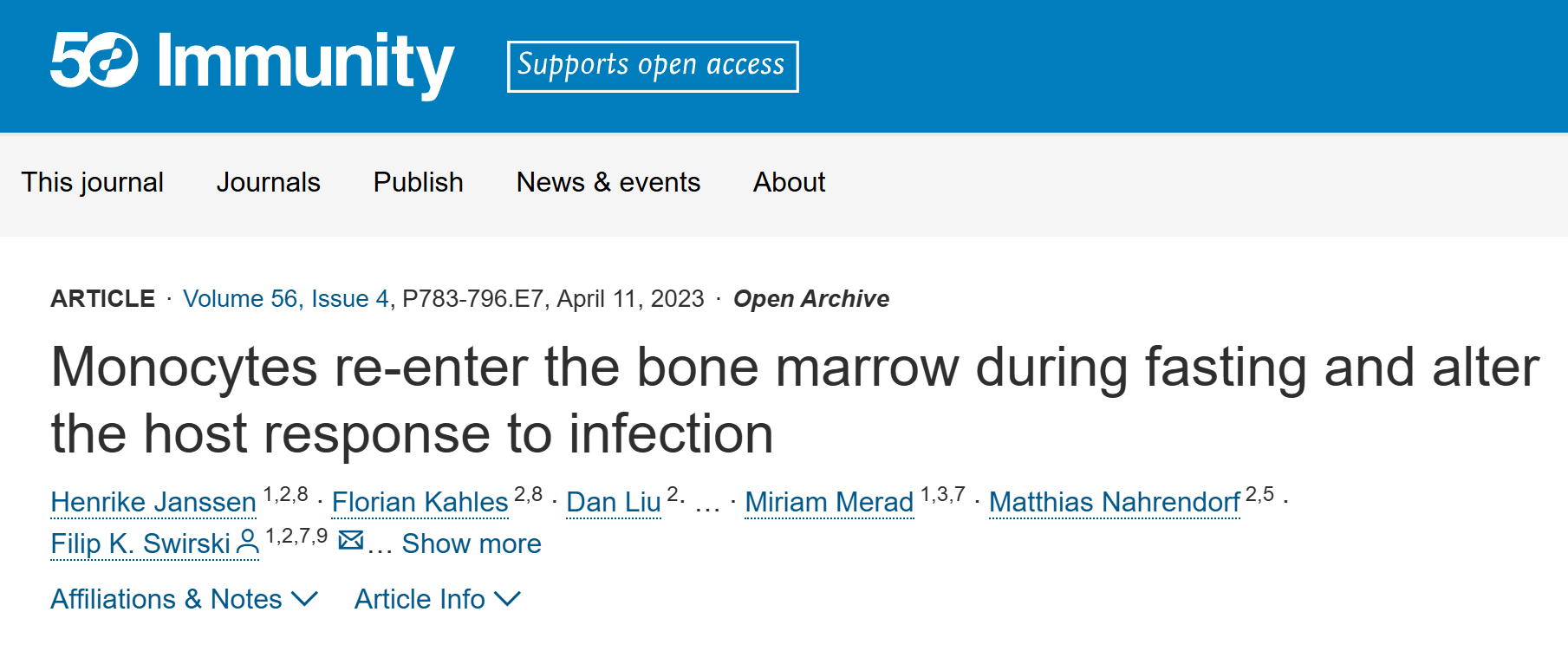Select author Dan Liu

tap(614, 502)
